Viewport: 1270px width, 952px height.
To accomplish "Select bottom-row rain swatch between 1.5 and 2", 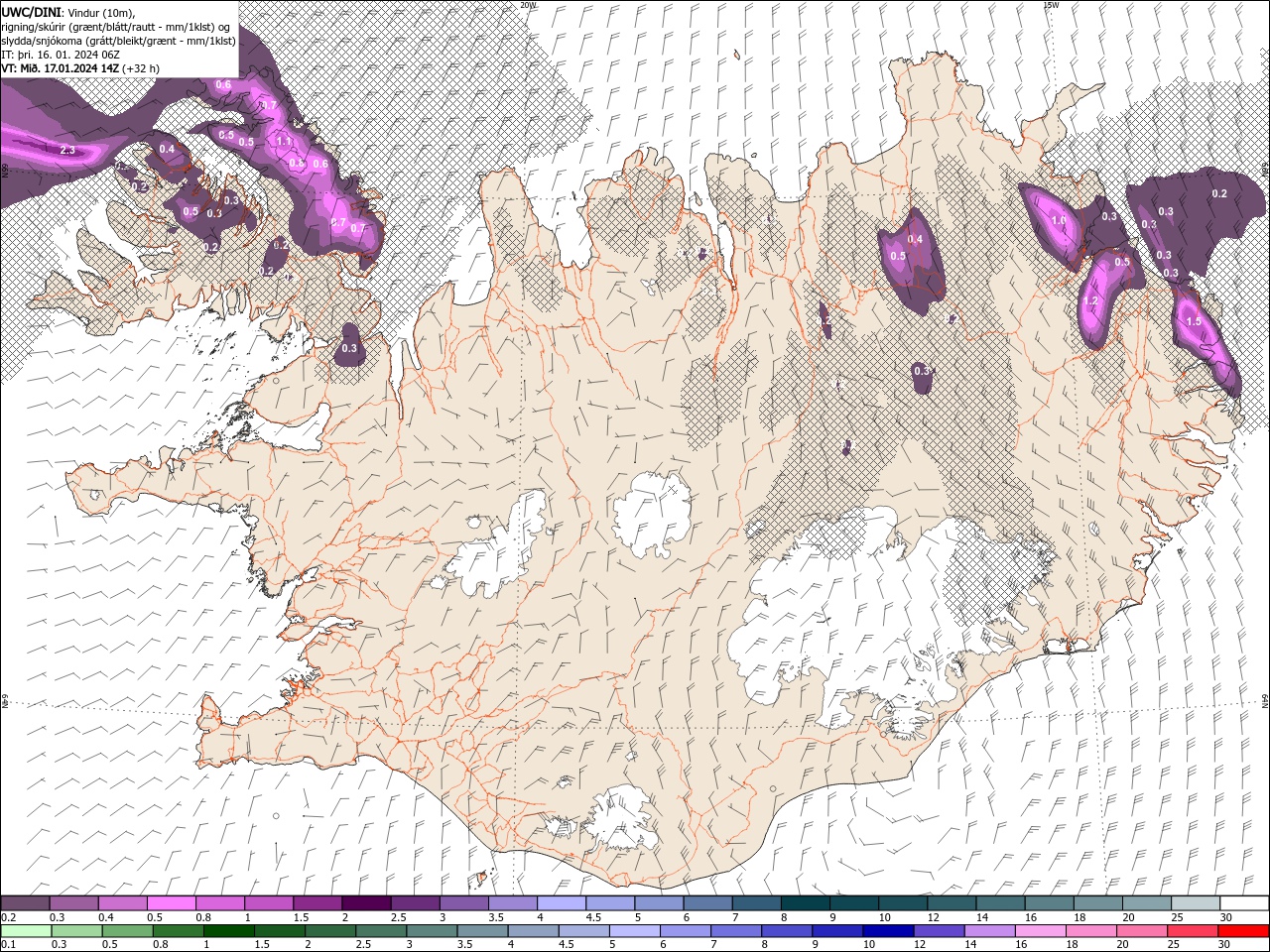I will coord(280,931).
